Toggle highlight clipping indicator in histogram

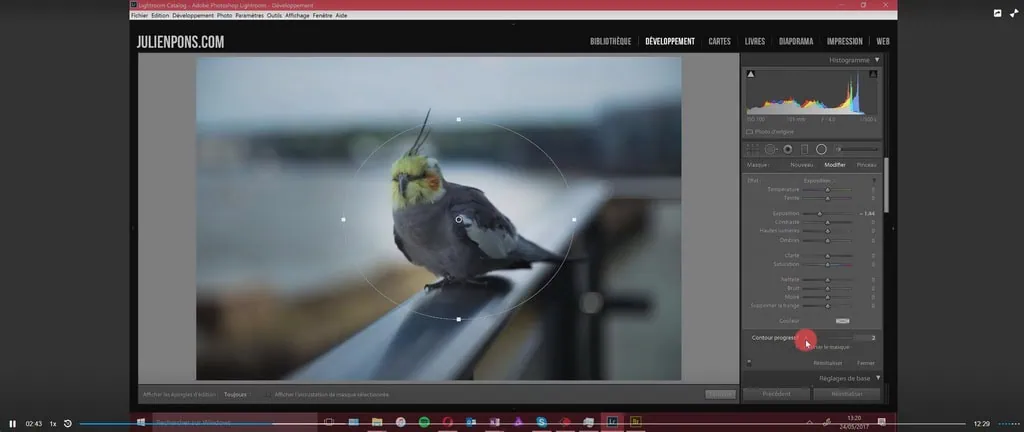(874, 75)
